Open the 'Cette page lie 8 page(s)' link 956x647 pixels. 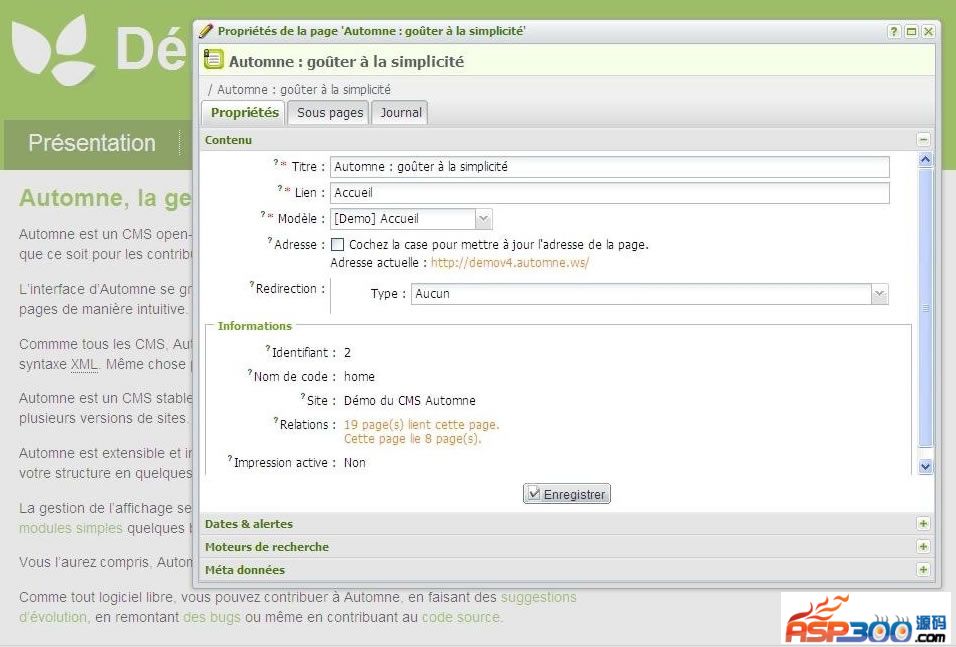click(412, 438)
